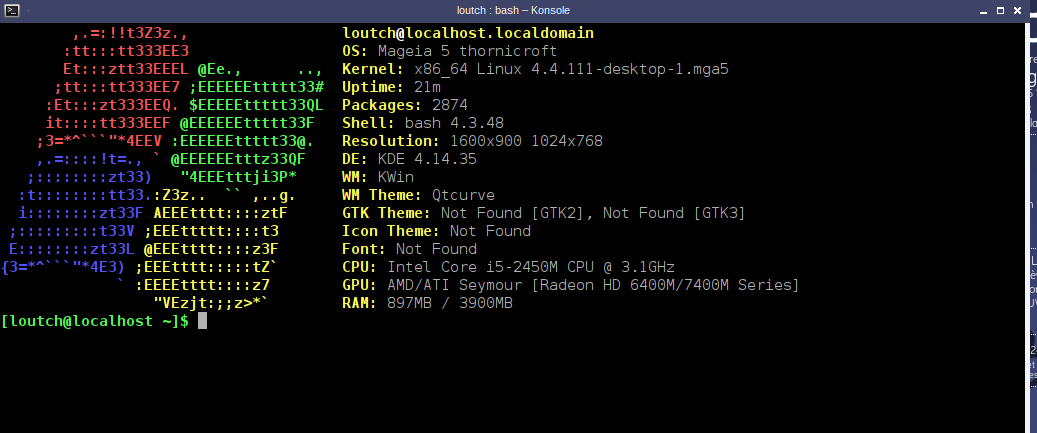This screenshot has width=1037, height=433.
Task: Click the GPU AMD/ATI Seymour line
Action: 571,285
